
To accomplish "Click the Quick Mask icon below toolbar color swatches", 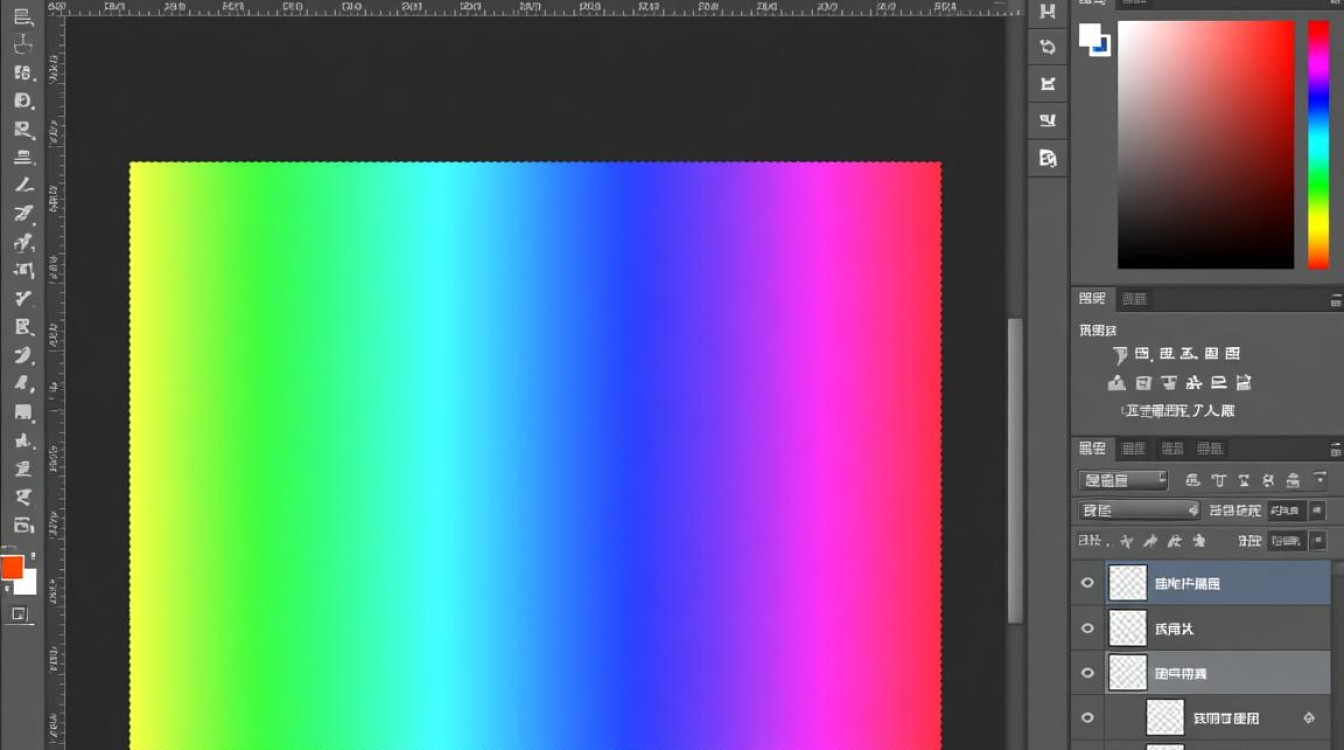I will [x=20, y=614].
